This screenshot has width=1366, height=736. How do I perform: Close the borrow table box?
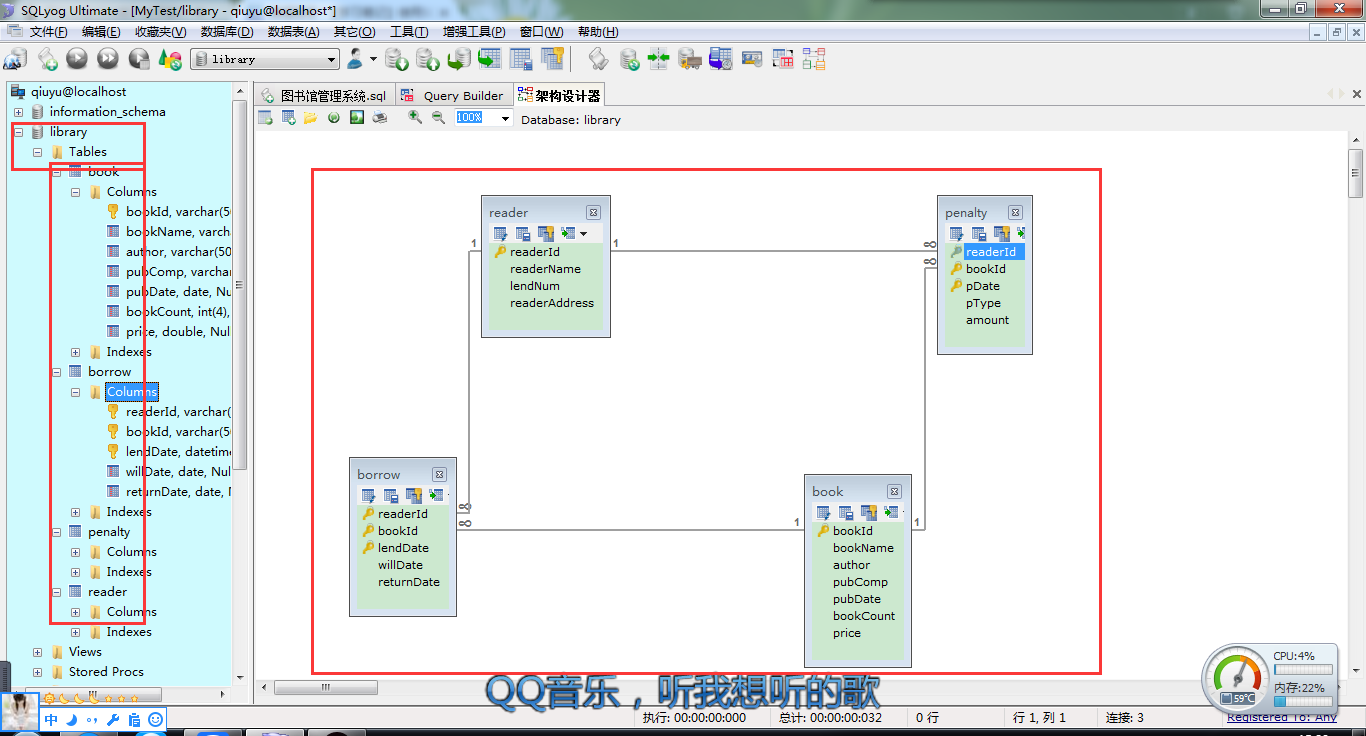point(439,474)
